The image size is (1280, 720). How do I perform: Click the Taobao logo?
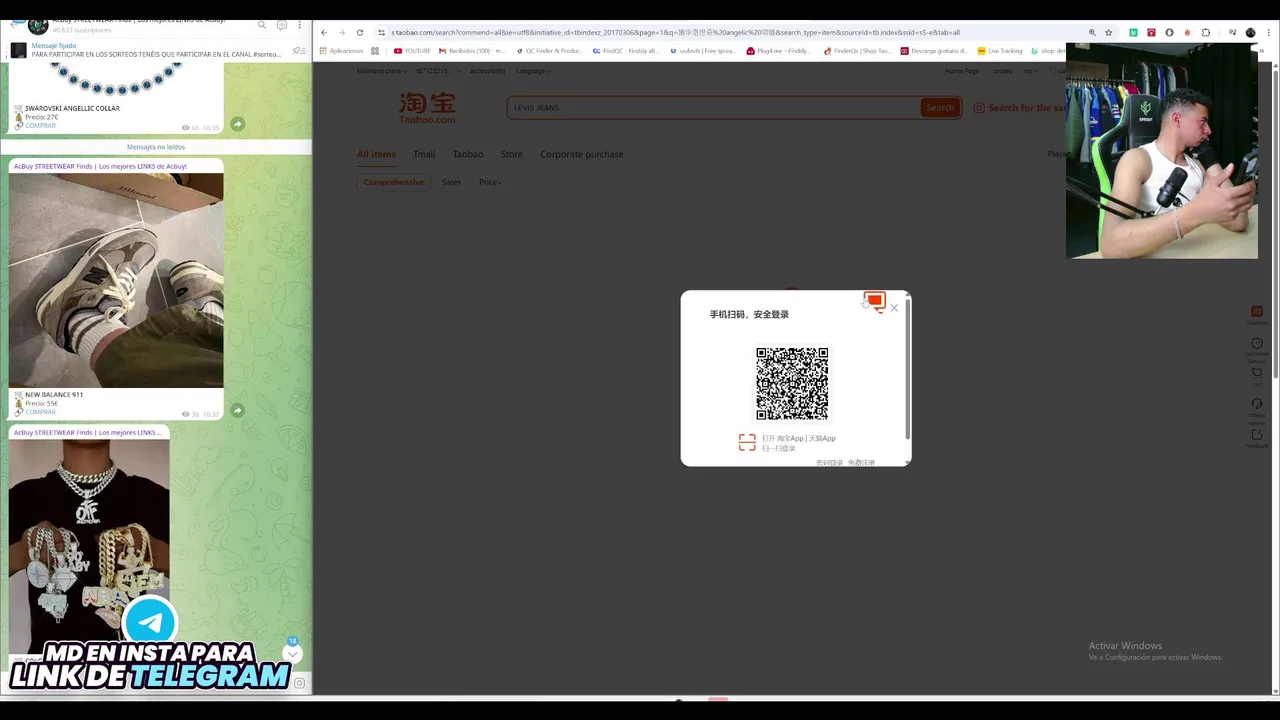coord(427,108)
